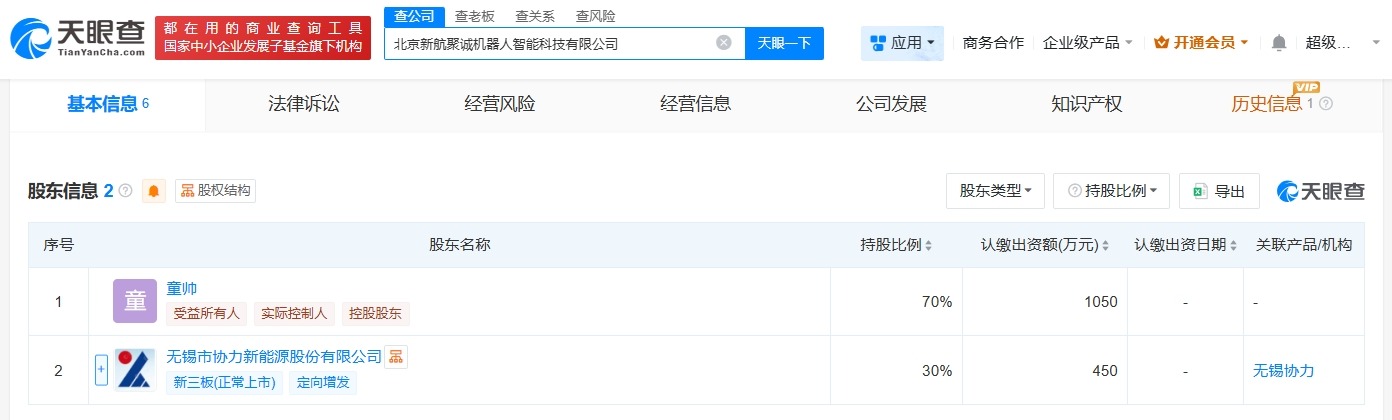The width and height of the screenshot is (1392, 420).
Task: Open the 持股比例 filter dropdown
Action: point(1112,191)
